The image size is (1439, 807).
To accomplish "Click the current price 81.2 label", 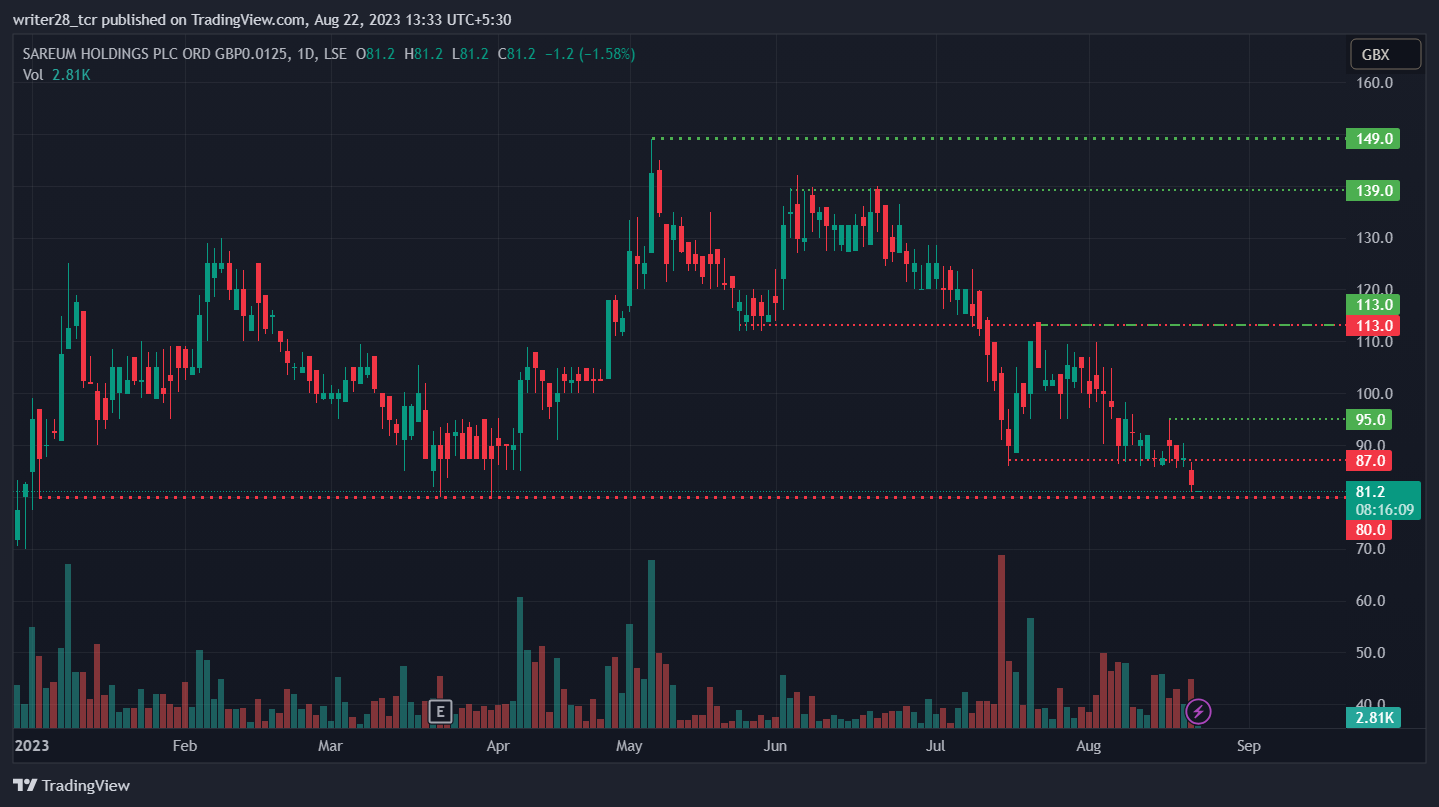I will click(1383, 500).
